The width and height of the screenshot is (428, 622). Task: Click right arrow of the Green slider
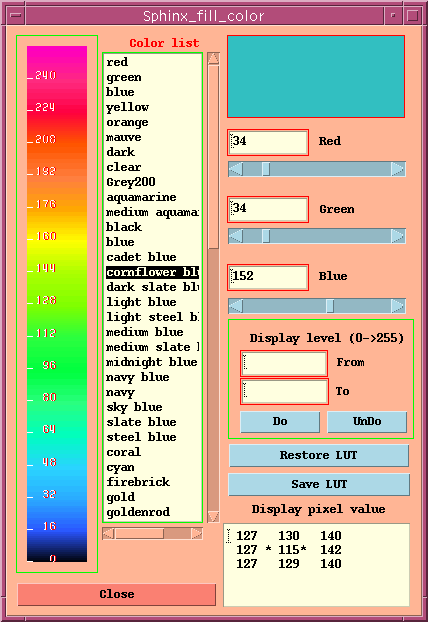pyautogui.click(x=398, y=236)
